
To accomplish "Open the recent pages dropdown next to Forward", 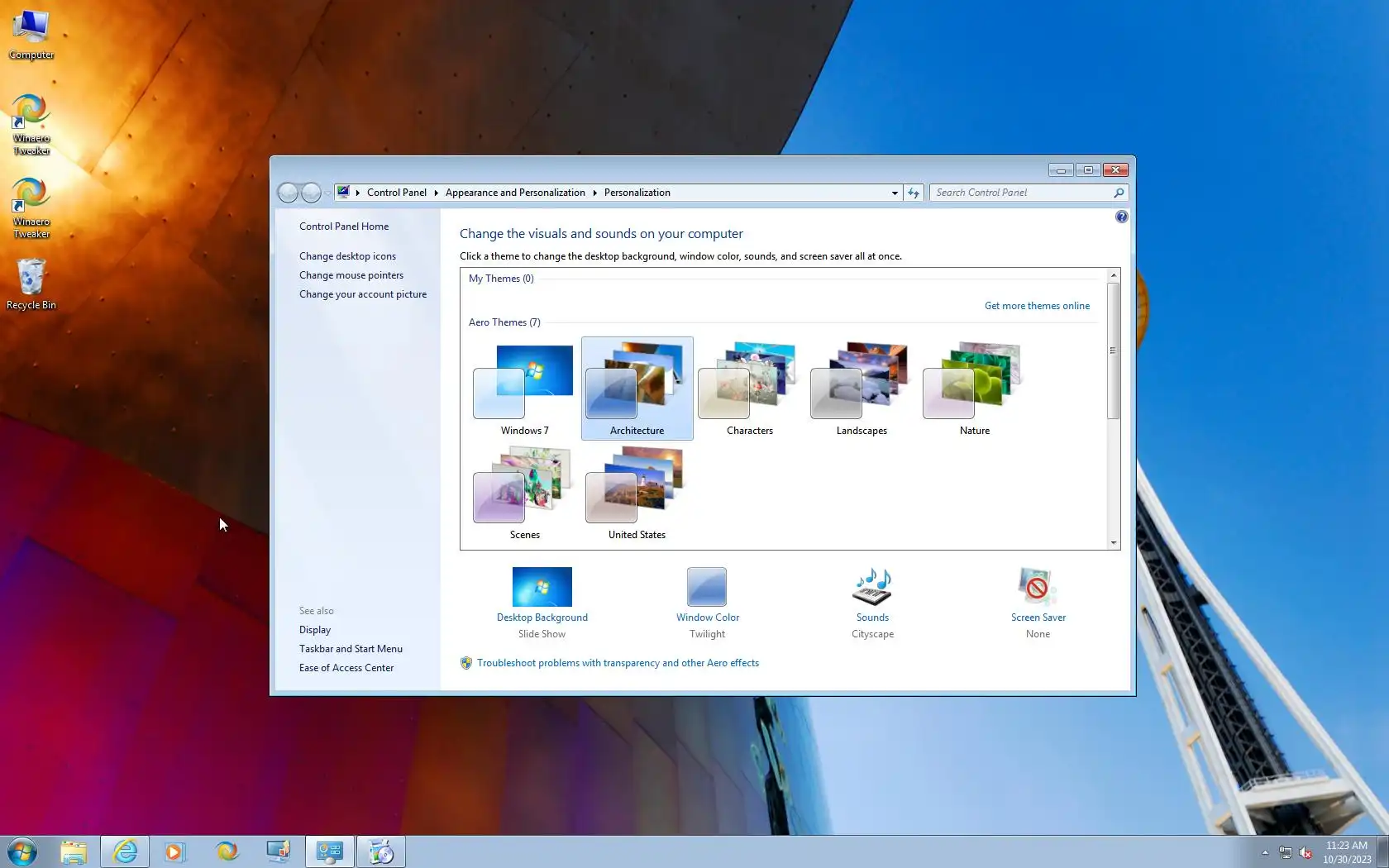I will coord(327,193).
